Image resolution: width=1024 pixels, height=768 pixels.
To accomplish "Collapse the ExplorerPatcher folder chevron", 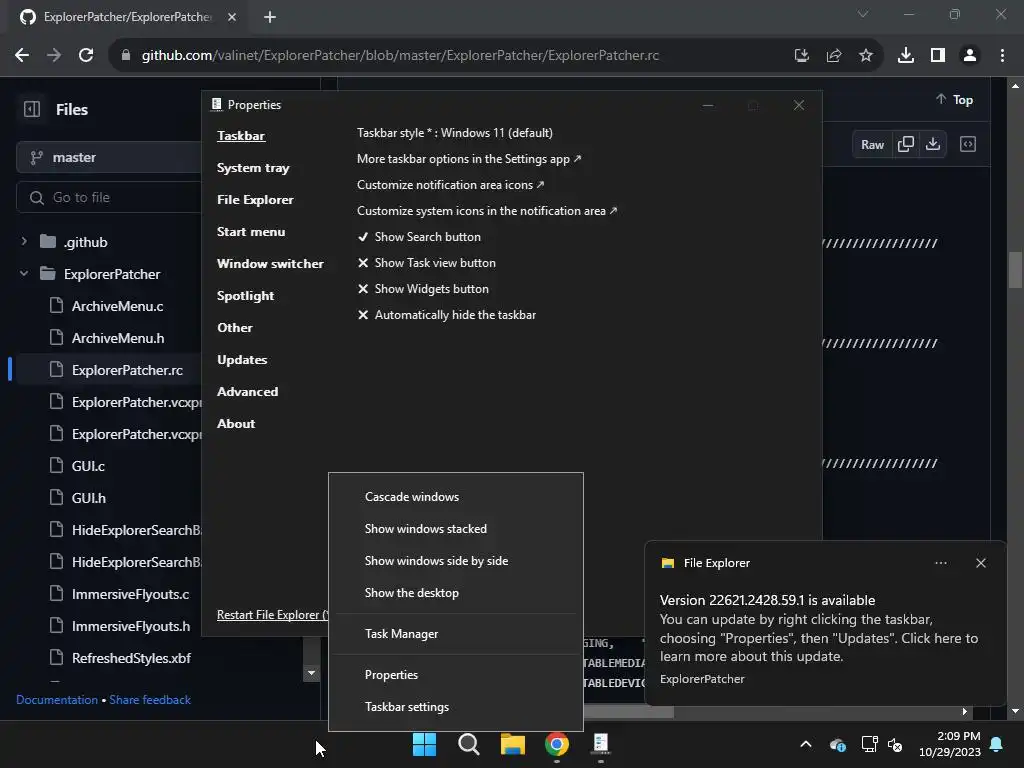I will click(24, 274).
